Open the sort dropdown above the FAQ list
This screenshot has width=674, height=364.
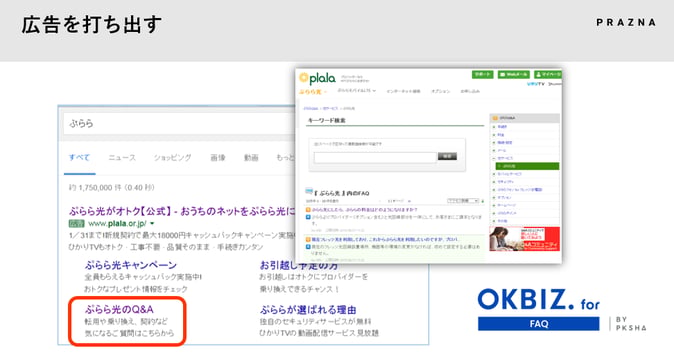click(x=463, y=201)
